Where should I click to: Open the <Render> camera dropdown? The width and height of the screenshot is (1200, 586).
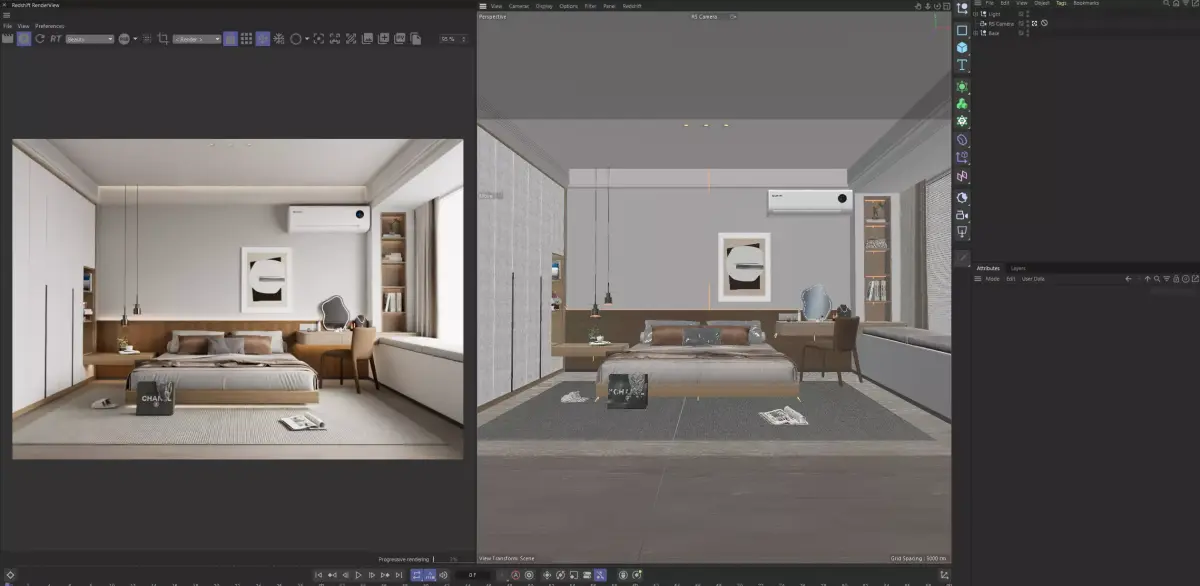(x=197, y=38)
